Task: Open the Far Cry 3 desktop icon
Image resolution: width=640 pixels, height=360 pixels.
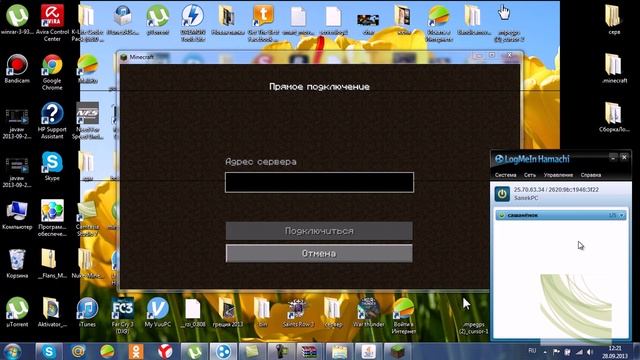Action: click(x=122, y=316)
